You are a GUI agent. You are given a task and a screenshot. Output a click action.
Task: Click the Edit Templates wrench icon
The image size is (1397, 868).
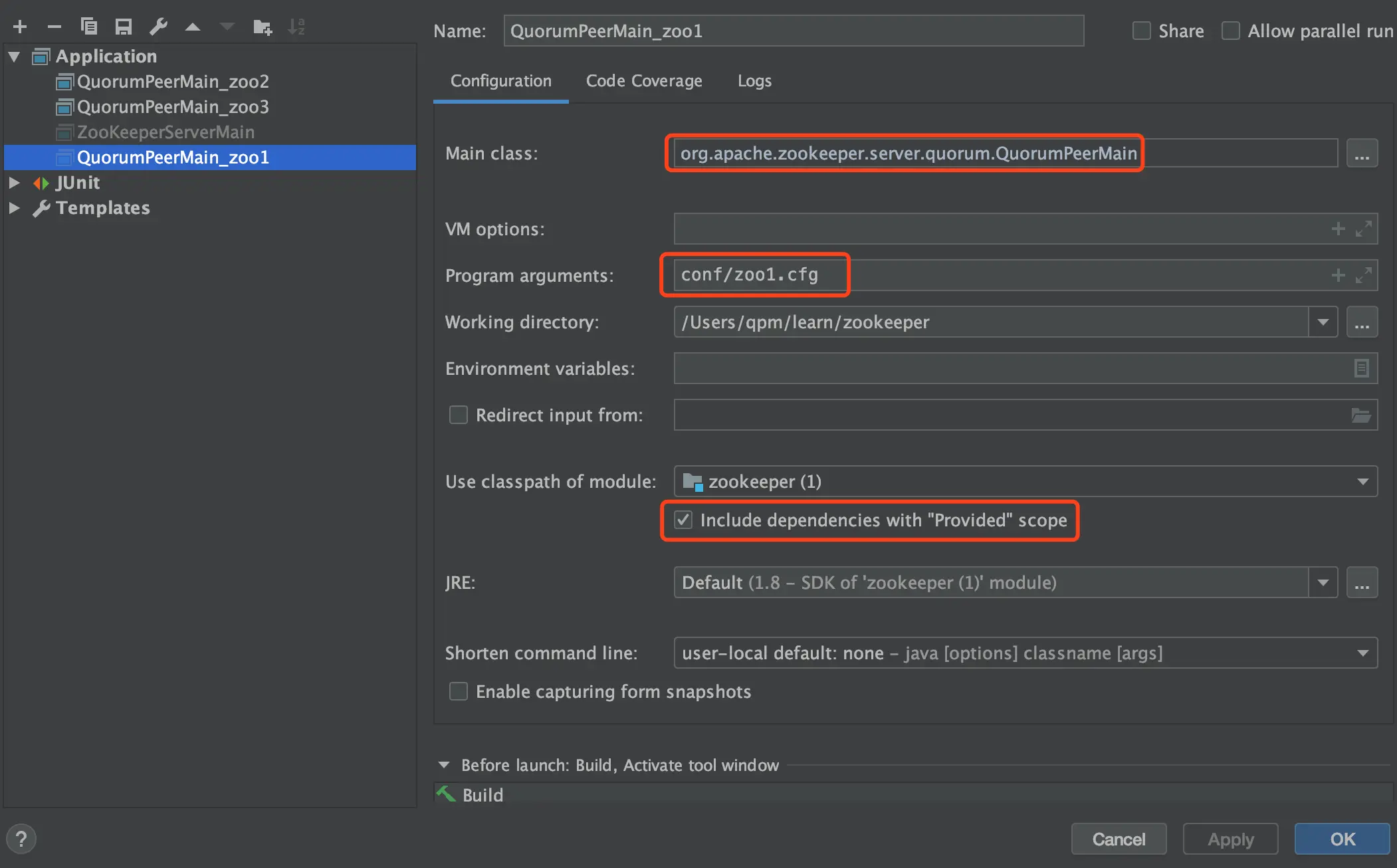pos(158,27)
